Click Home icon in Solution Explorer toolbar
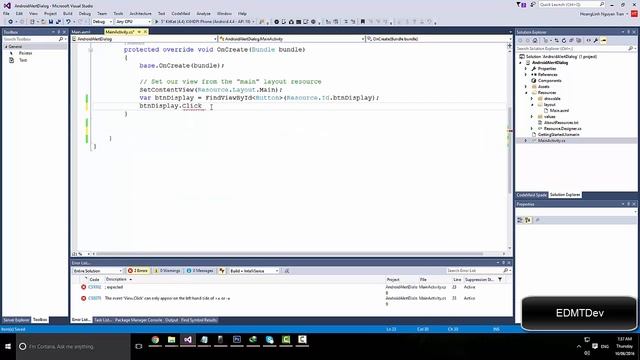Image resolution: width=640 pixels, height=360 pixels. point(535,40)
